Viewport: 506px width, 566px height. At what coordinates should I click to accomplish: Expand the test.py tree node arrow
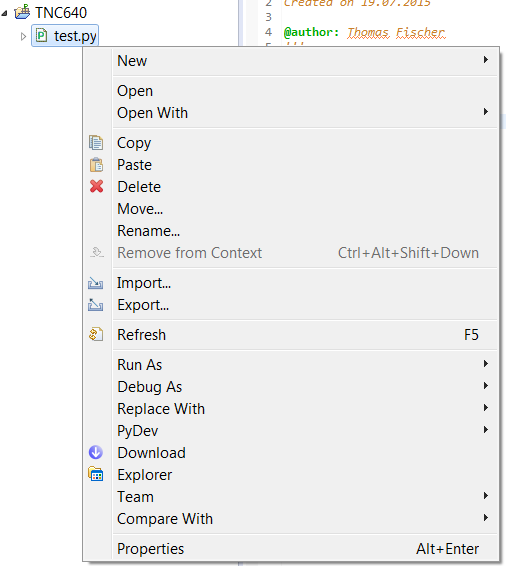tap(23, 36)
